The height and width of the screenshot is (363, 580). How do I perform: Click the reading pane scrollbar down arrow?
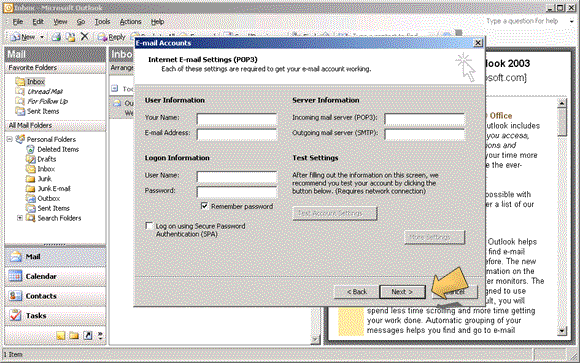(x=562, y=331)
